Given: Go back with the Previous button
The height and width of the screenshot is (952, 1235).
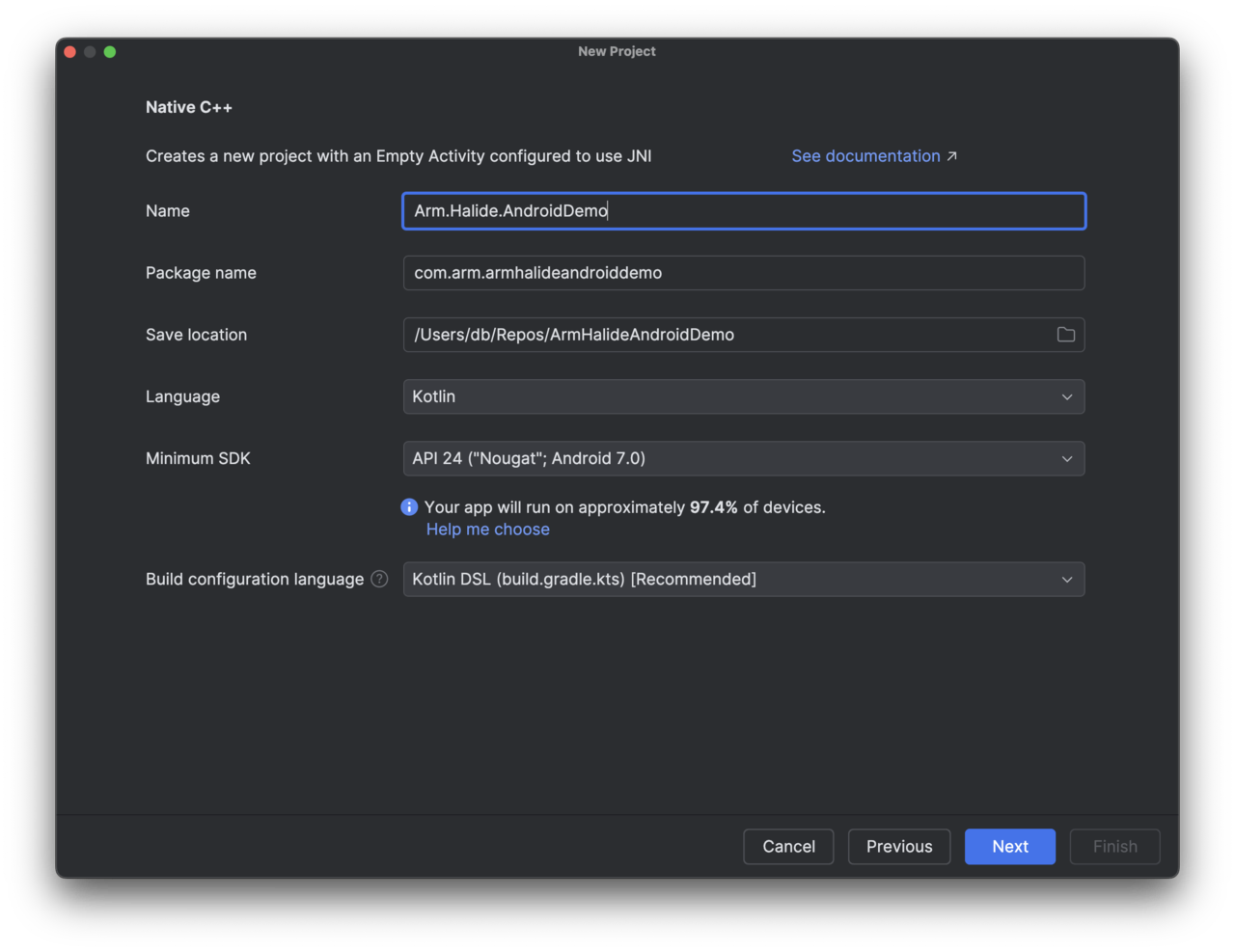Looking at the screenshot, I should pos(898,846).
